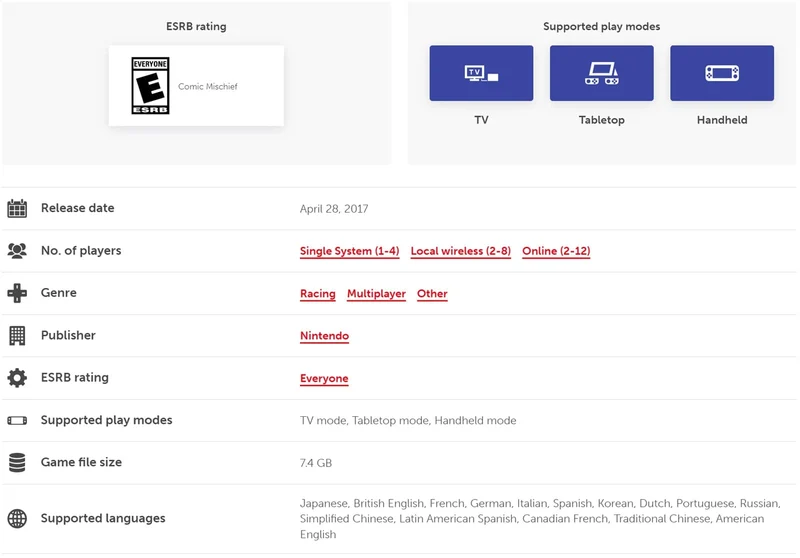Click the April 28, 2017 release date
Image resolution: width=800 pixels, height=558 pixels.
tap(334, 209)
